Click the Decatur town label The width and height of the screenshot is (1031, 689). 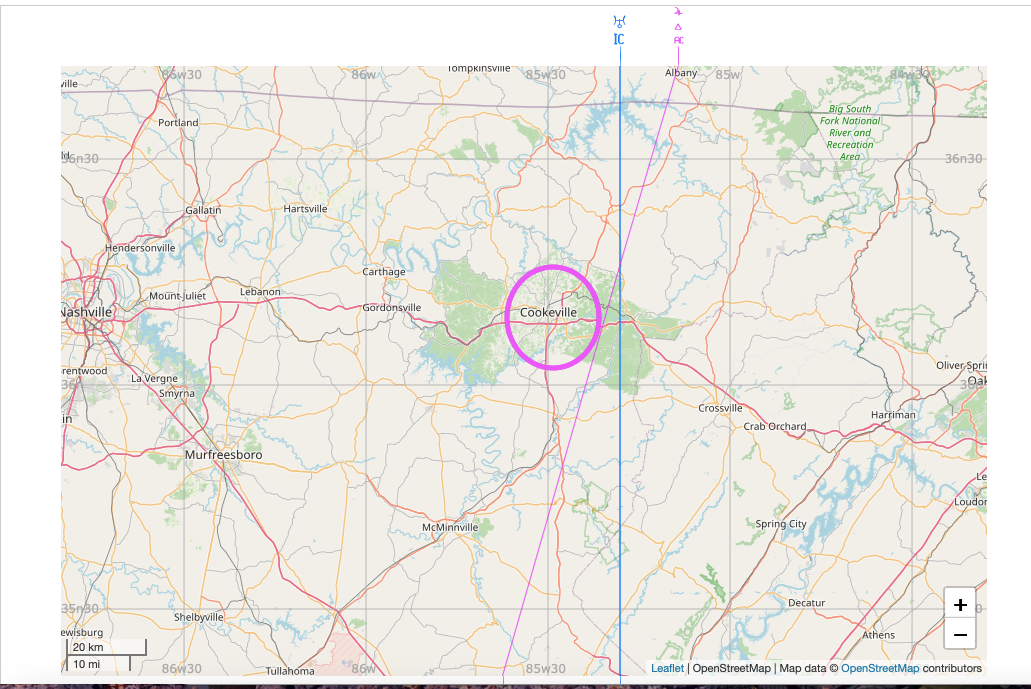(x=806, y=603)
